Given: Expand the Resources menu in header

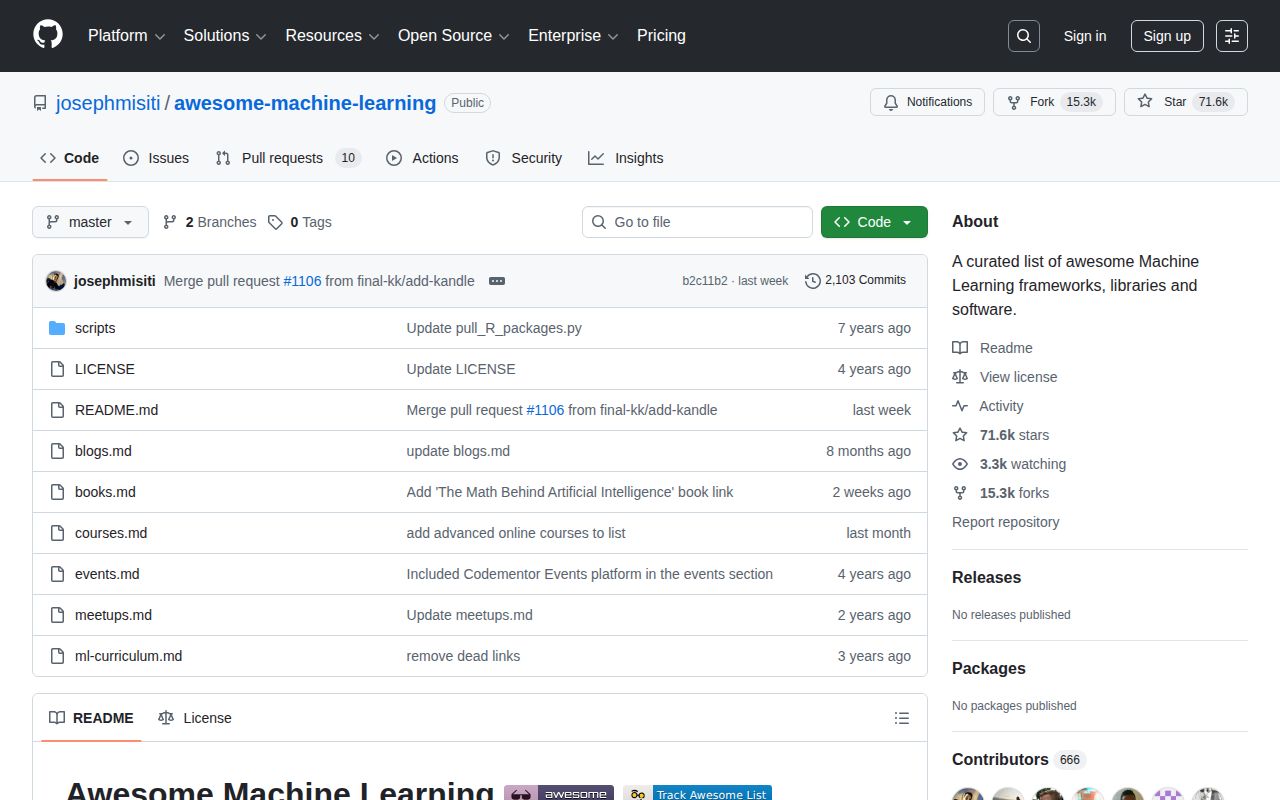Looking at the screenshot, I should 331,36.
